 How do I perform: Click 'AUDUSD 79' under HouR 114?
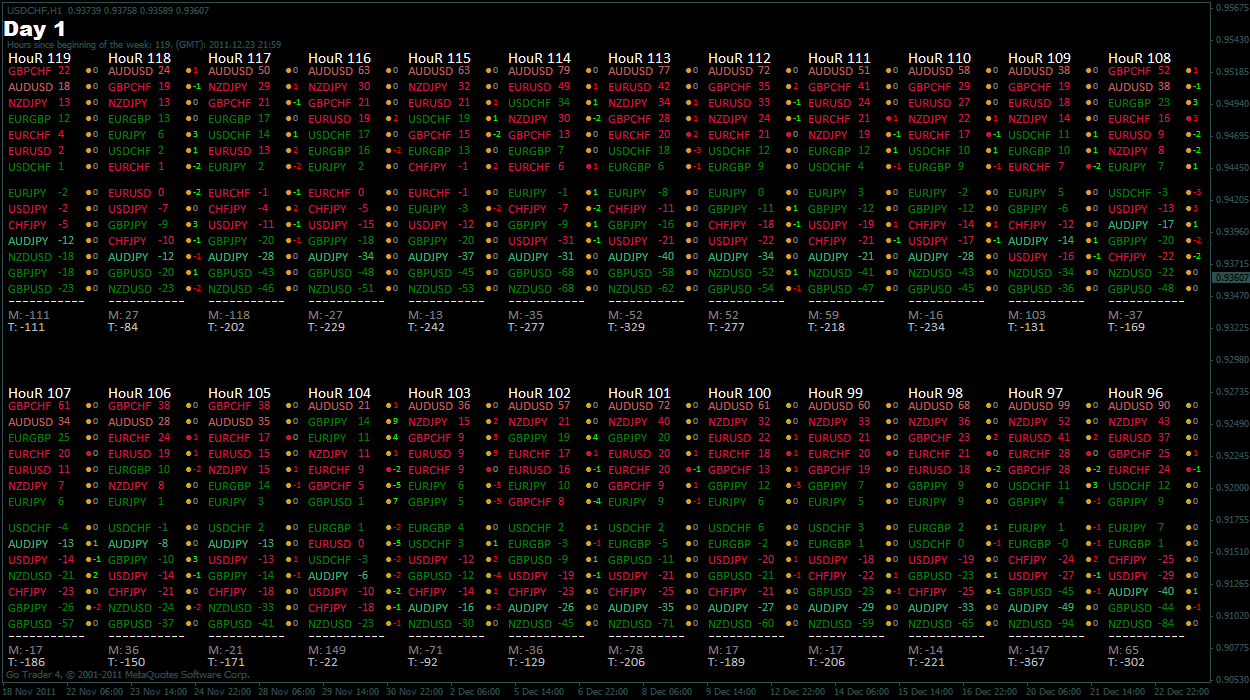pyautogui.click(x=539, y=72)
